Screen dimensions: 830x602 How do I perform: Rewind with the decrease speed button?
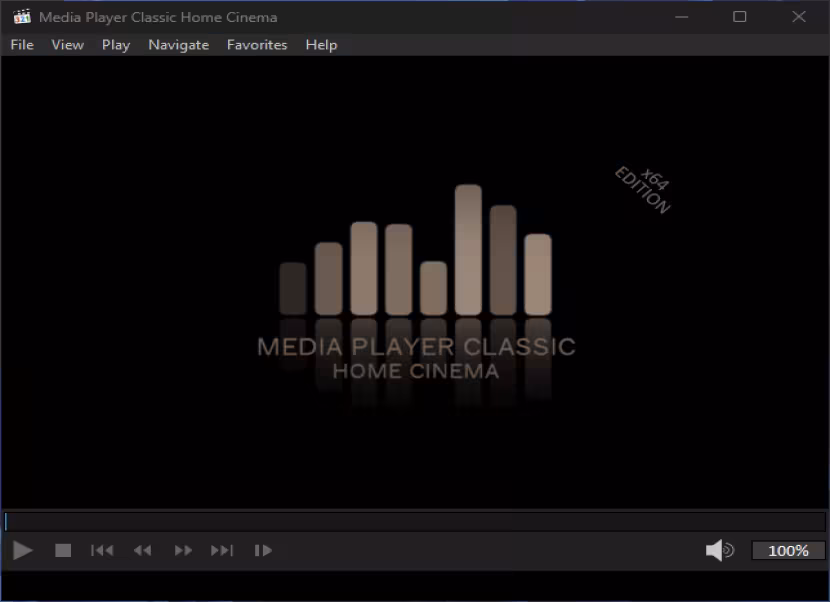coord(142,551)
